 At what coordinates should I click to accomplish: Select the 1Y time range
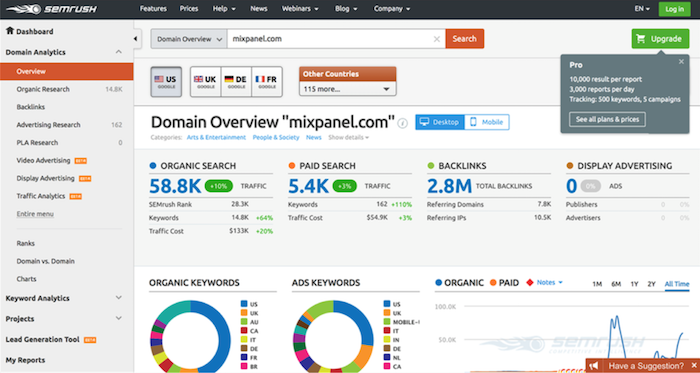point(634,284)
